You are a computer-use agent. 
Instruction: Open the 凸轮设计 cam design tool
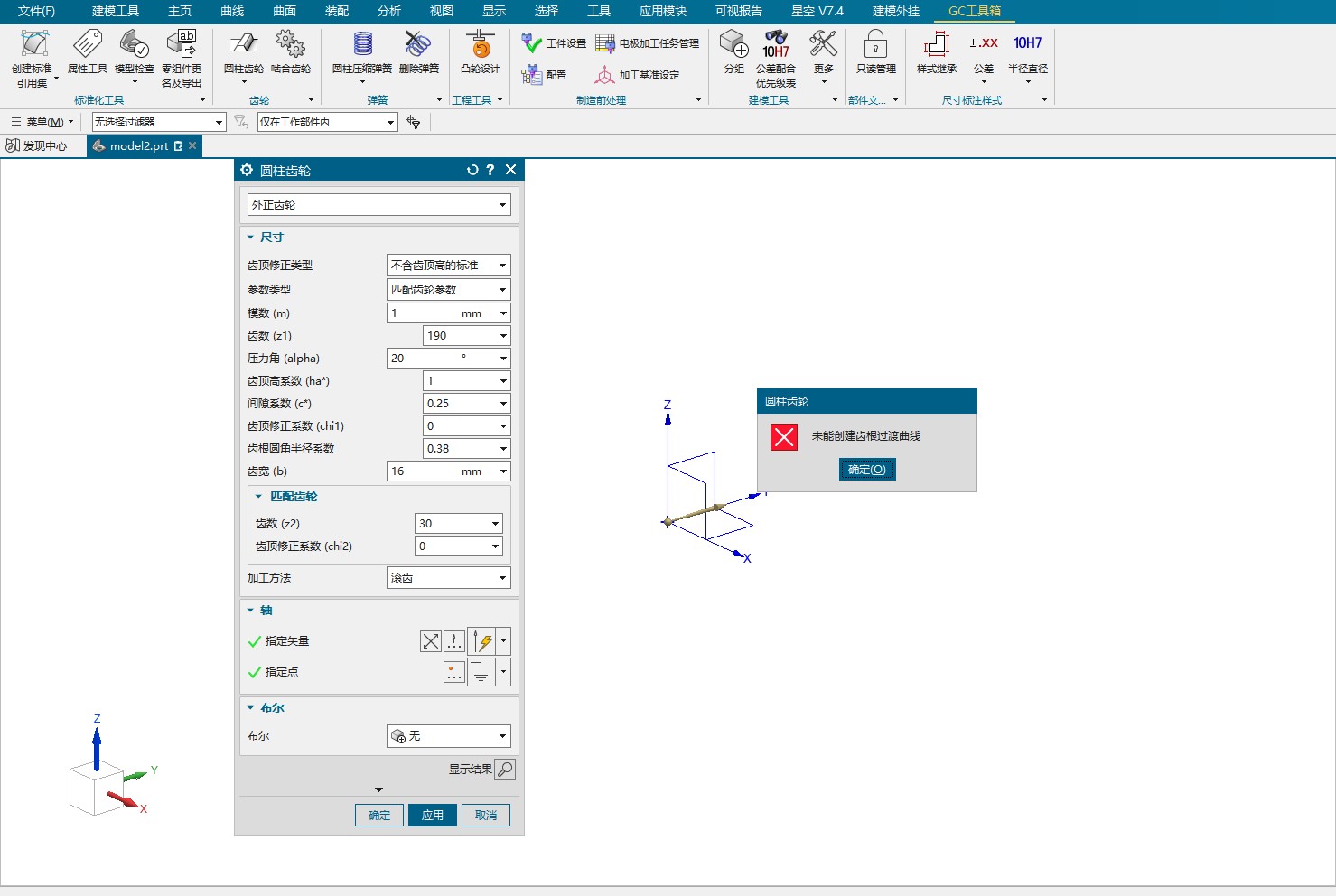pyautogui.click(x=480, y=45)
